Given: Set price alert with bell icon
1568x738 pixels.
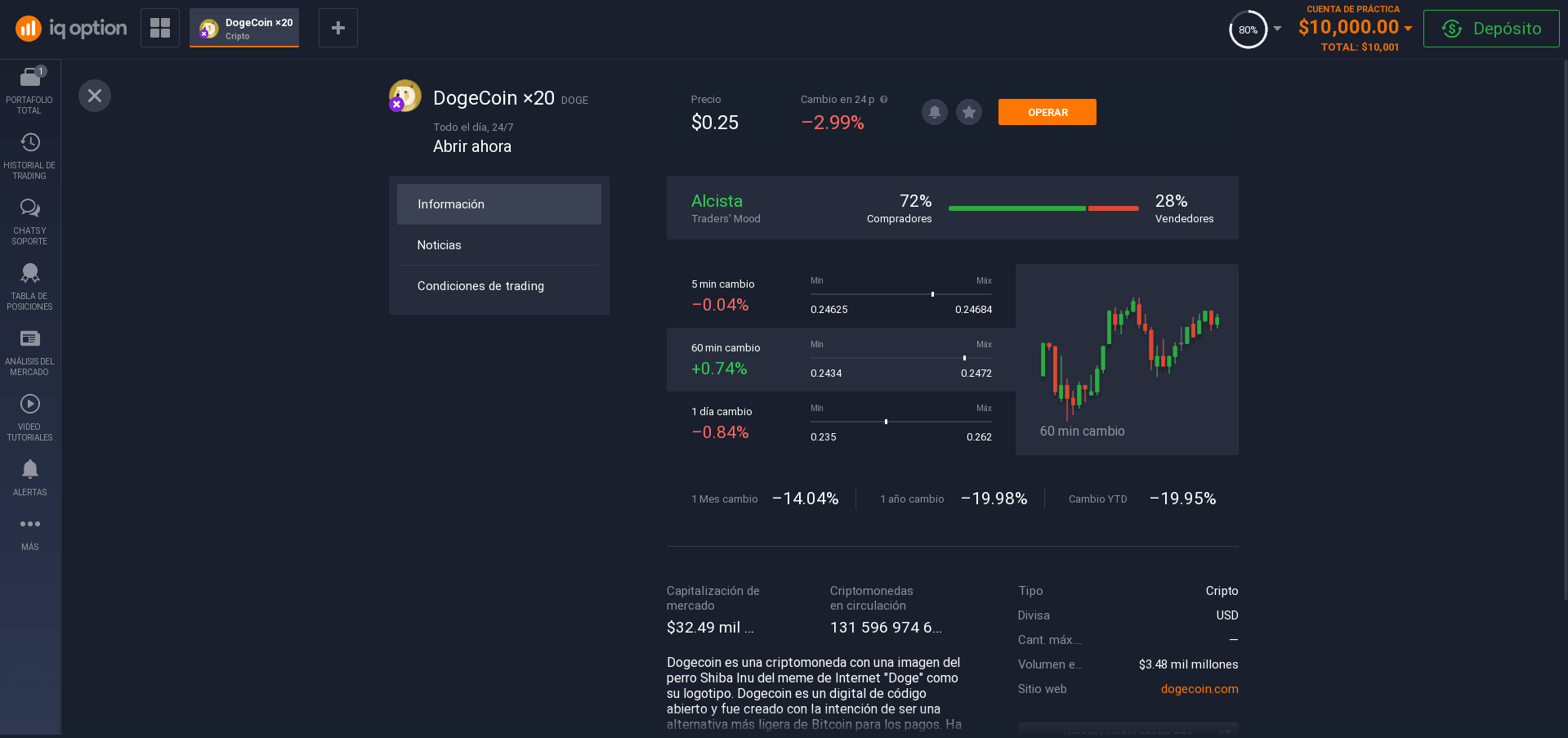Looking at the screenshot, I should coord(935,112).
